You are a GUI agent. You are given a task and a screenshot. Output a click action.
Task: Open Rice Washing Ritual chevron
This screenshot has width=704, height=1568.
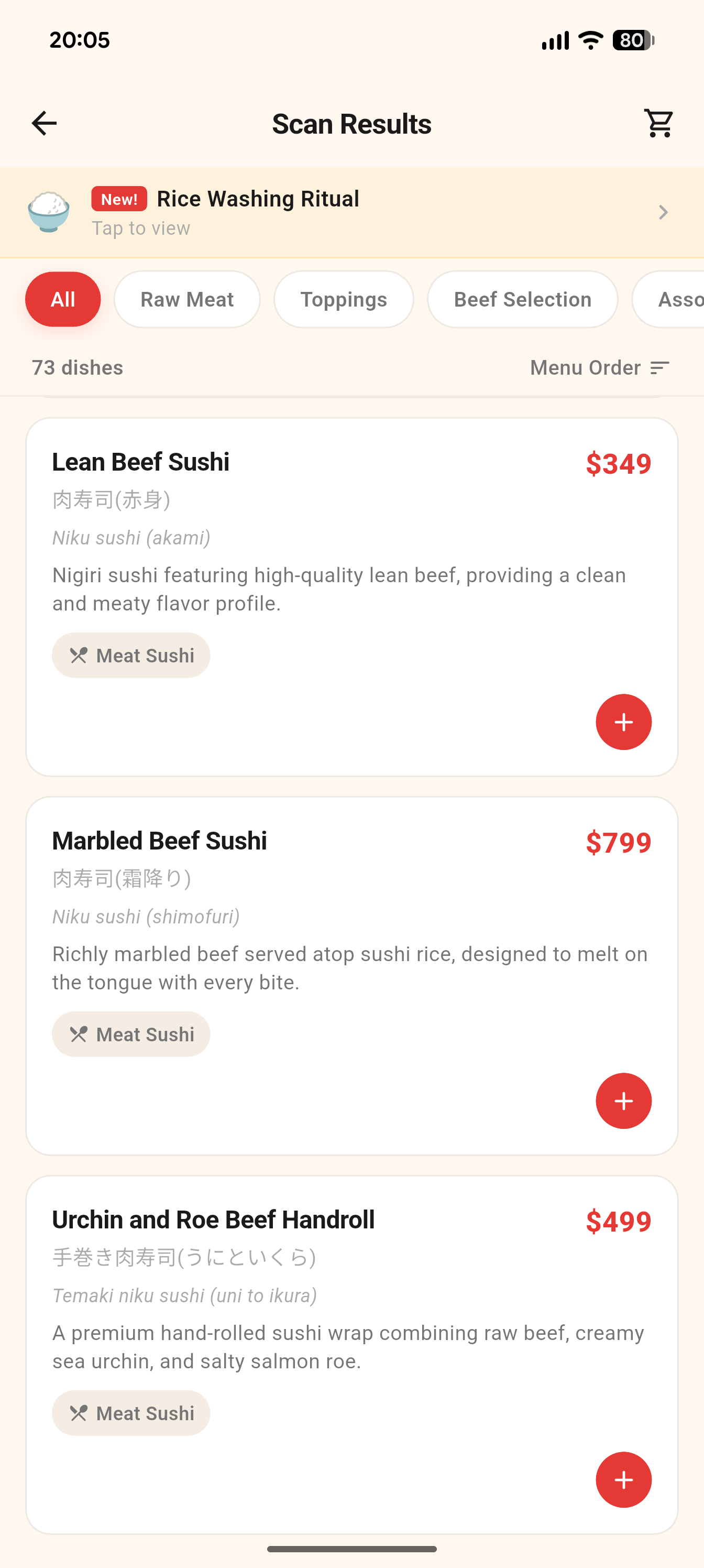[x=663, y=212]
